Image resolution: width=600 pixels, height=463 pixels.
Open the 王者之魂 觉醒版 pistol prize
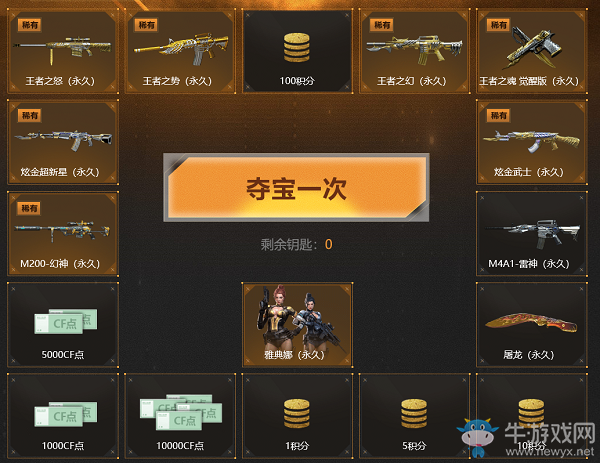pos(532,51)
